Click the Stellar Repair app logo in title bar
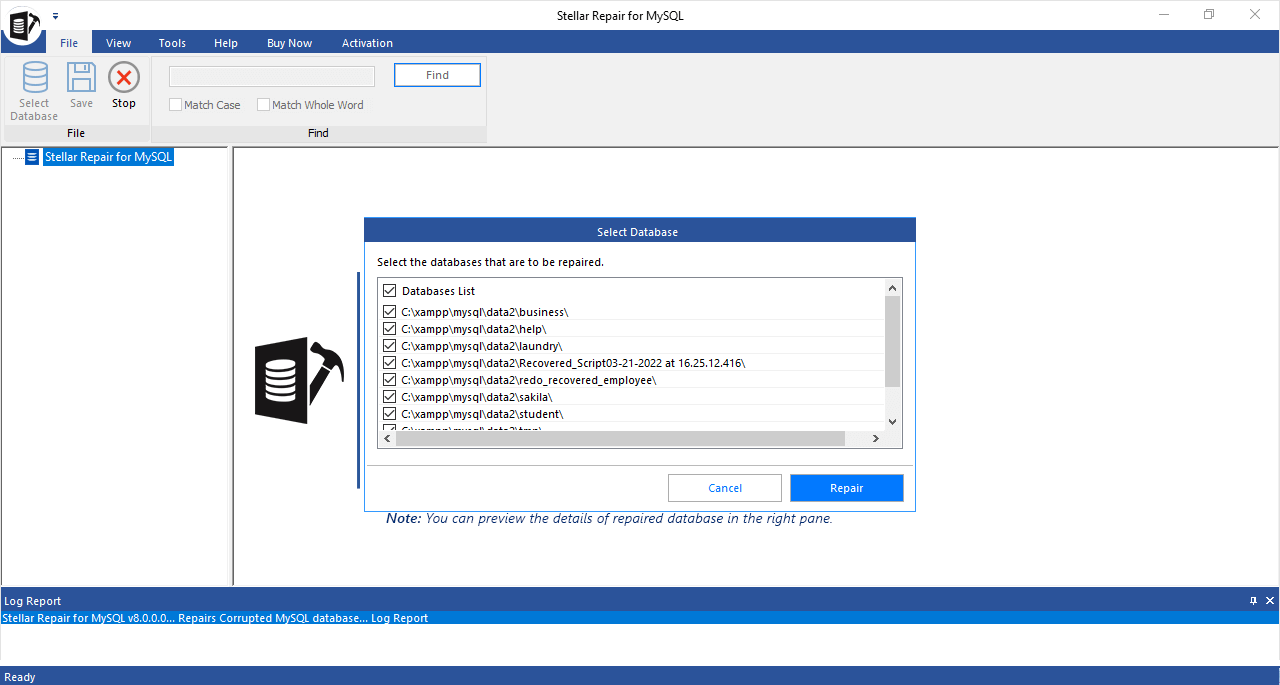1280x685 pixels. point(22,24)
